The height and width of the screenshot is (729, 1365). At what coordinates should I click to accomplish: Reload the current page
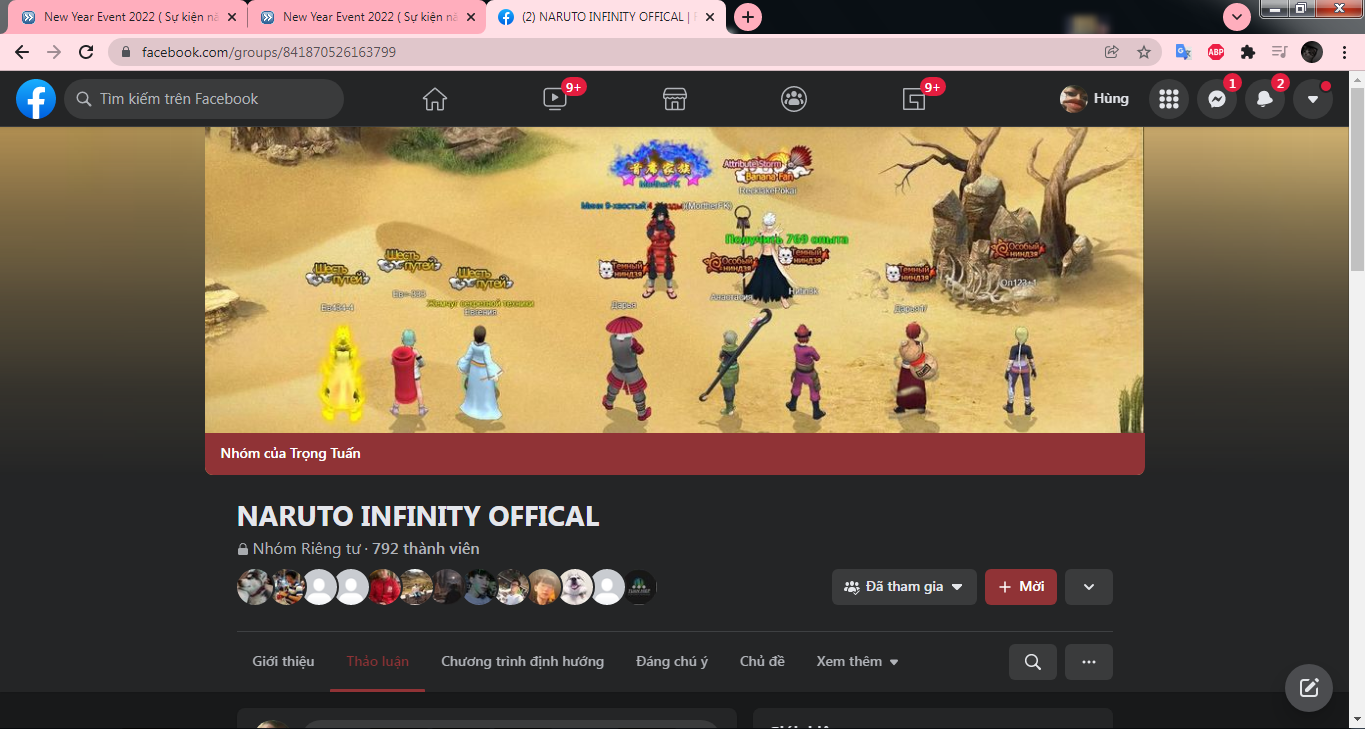tap(86, 52)
